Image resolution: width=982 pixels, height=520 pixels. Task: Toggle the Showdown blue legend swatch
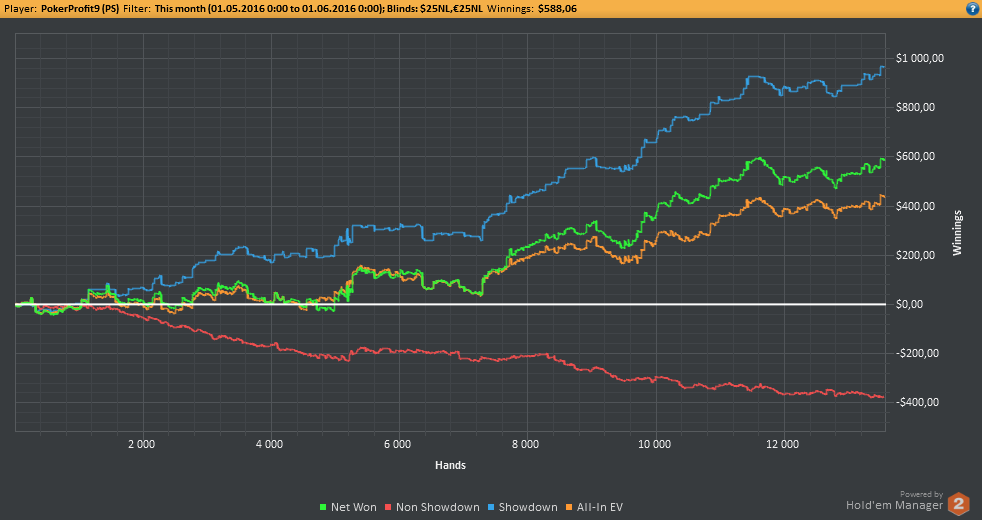coord(491,507)
